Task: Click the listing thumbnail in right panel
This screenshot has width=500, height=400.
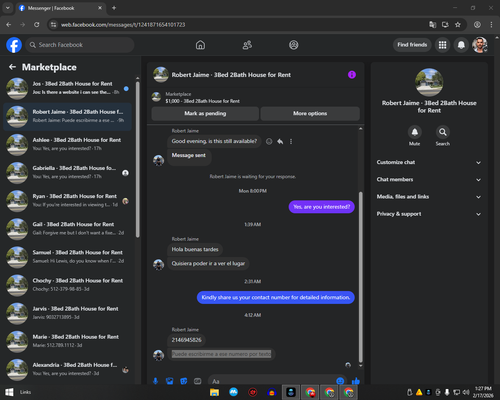Action: (x=429, y=82)
